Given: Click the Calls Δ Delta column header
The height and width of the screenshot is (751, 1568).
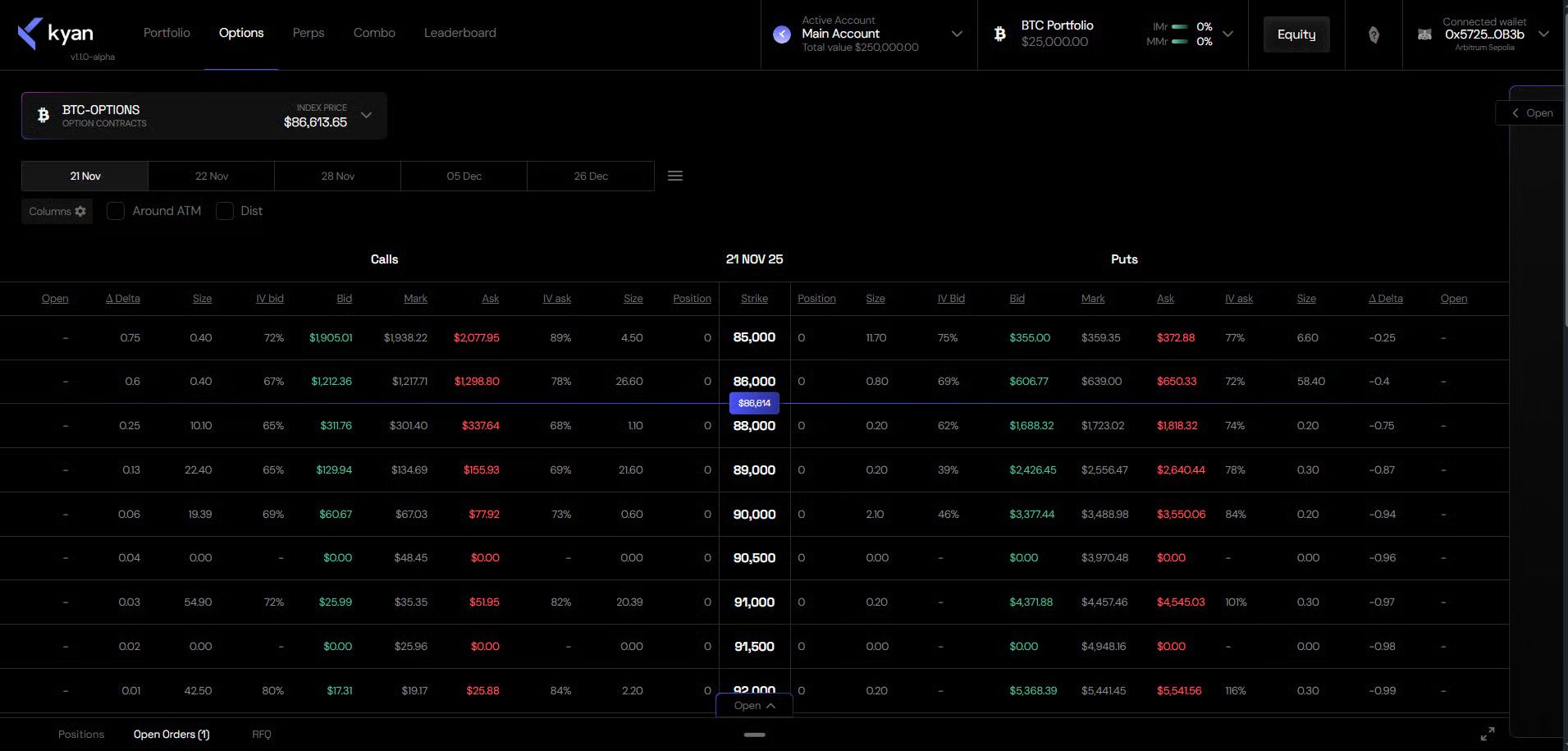Looking at the screenshot, I should pos(123,298).
